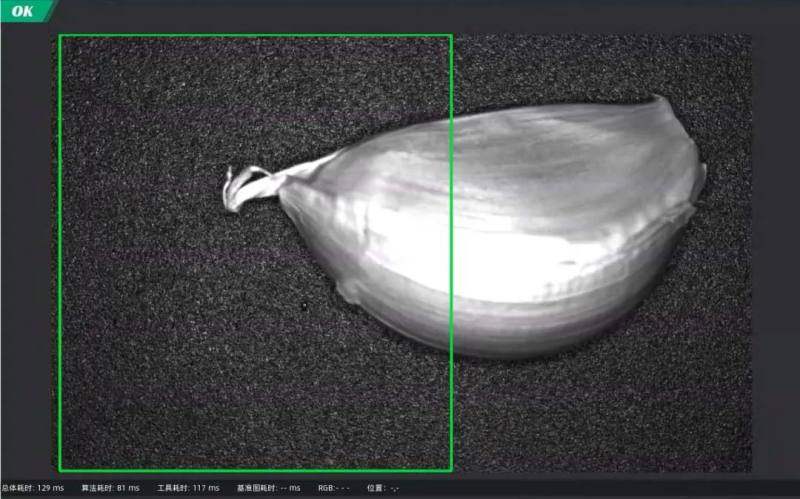The height and width of the screenshot is (499, 800).
Task: Select the 总体耗时 129 ms readout
Action: click(33, 488)
